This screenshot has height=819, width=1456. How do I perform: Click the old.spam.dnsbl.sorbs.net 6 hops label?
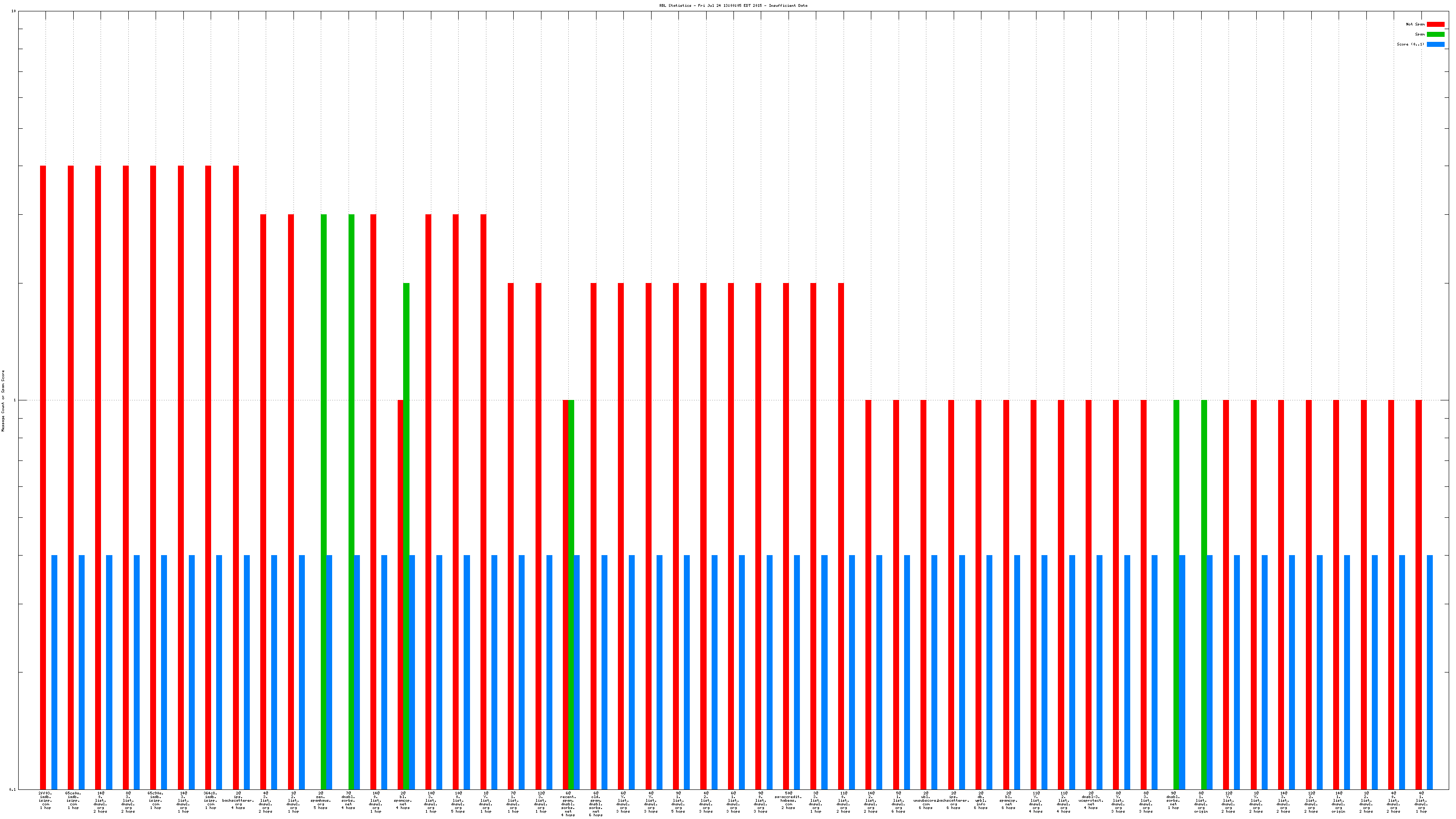pyautogui.click(x=595, y=804)
